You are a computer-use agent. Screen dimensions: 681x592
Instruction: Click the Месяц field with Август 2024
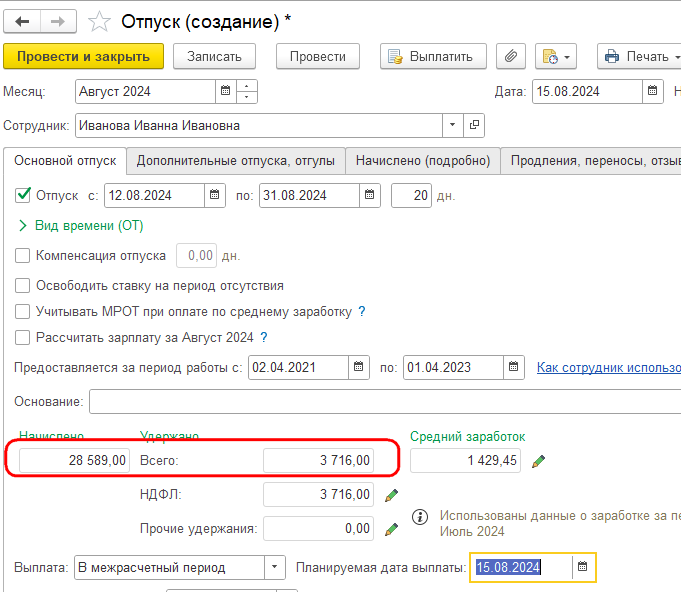point(145,91)
